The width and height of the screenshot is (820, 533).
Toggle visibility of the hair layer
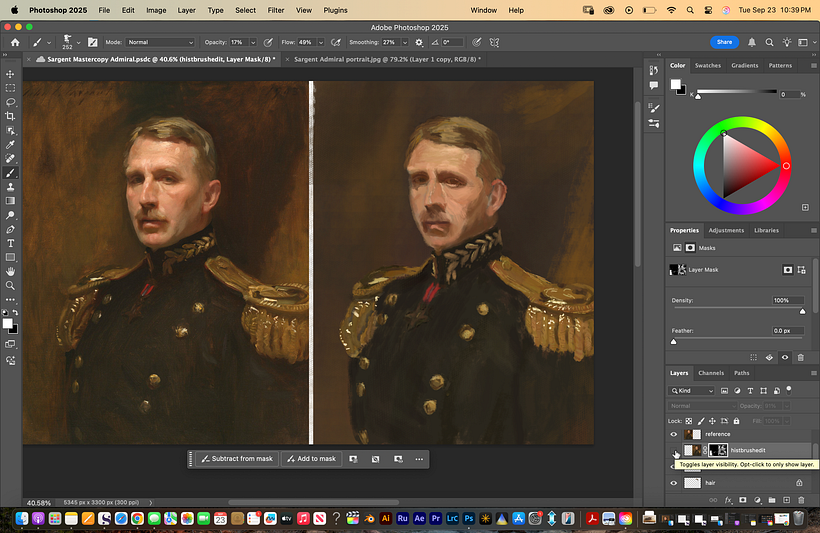pyautogui.click(x=674, y=483)
